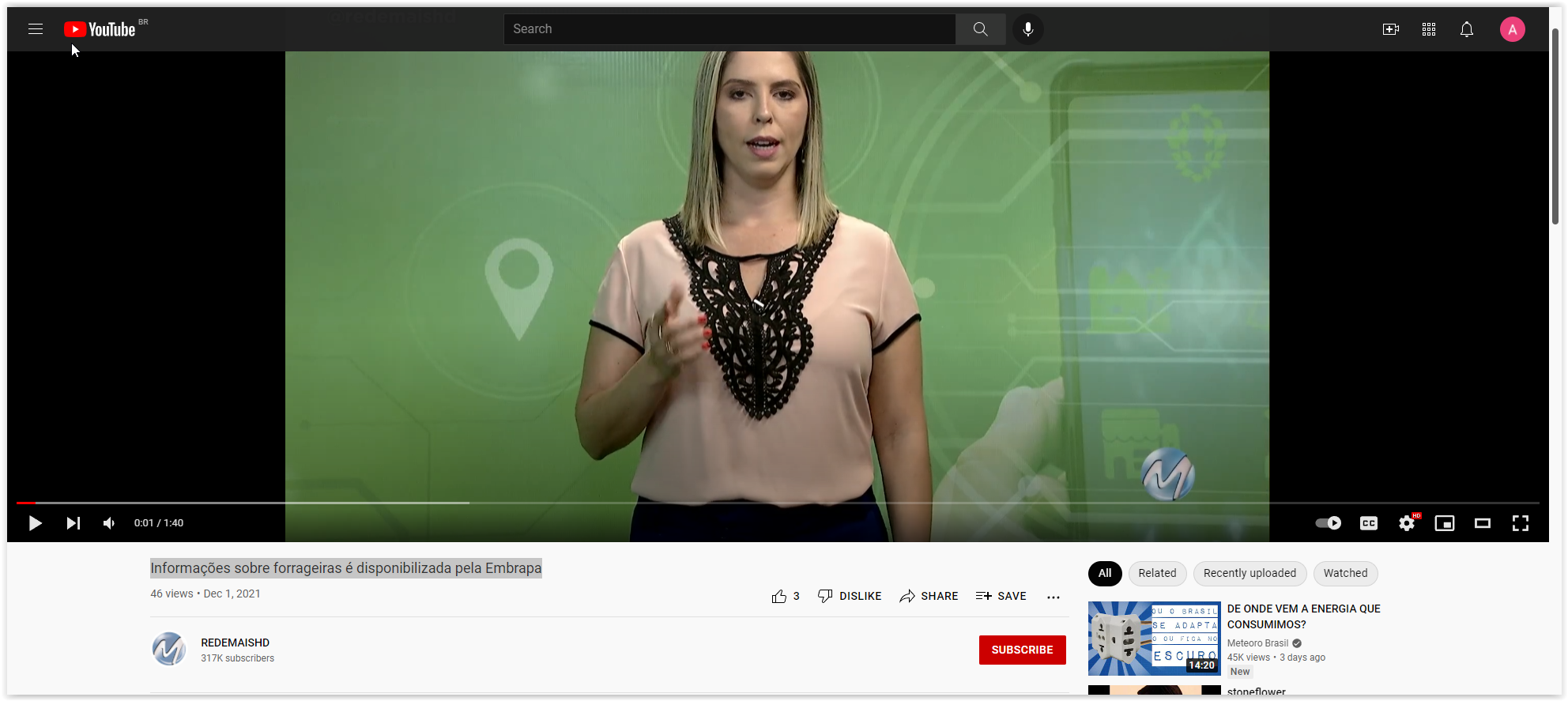Select the Related filter chip

coord(1157,573)
